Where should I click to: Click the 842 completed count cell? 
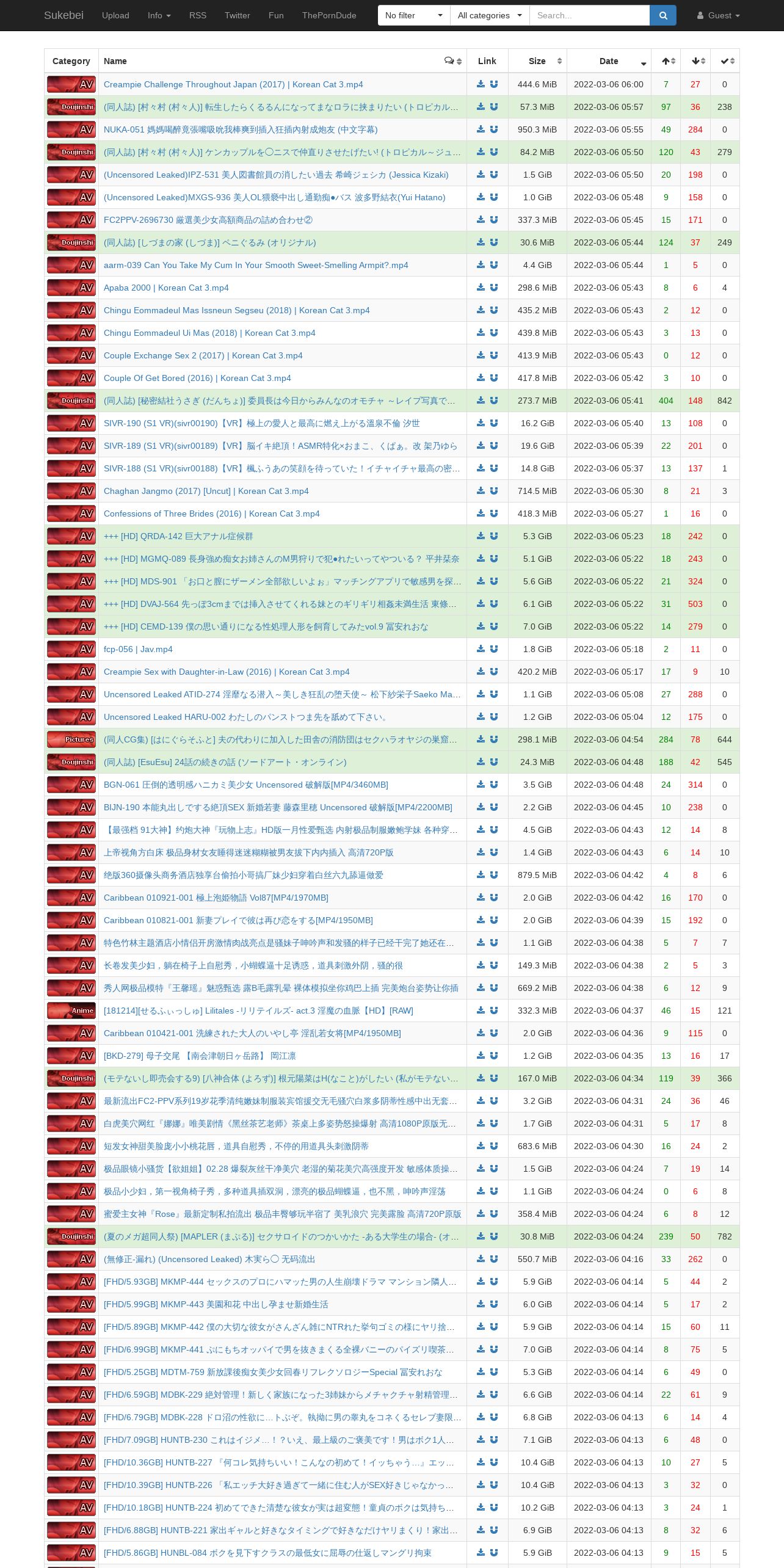725,401
